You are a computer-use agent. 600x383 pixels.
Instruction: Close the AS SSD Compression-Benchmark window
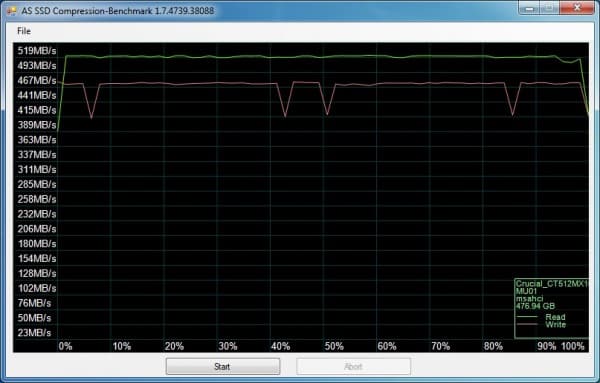(x=577, y=8)
